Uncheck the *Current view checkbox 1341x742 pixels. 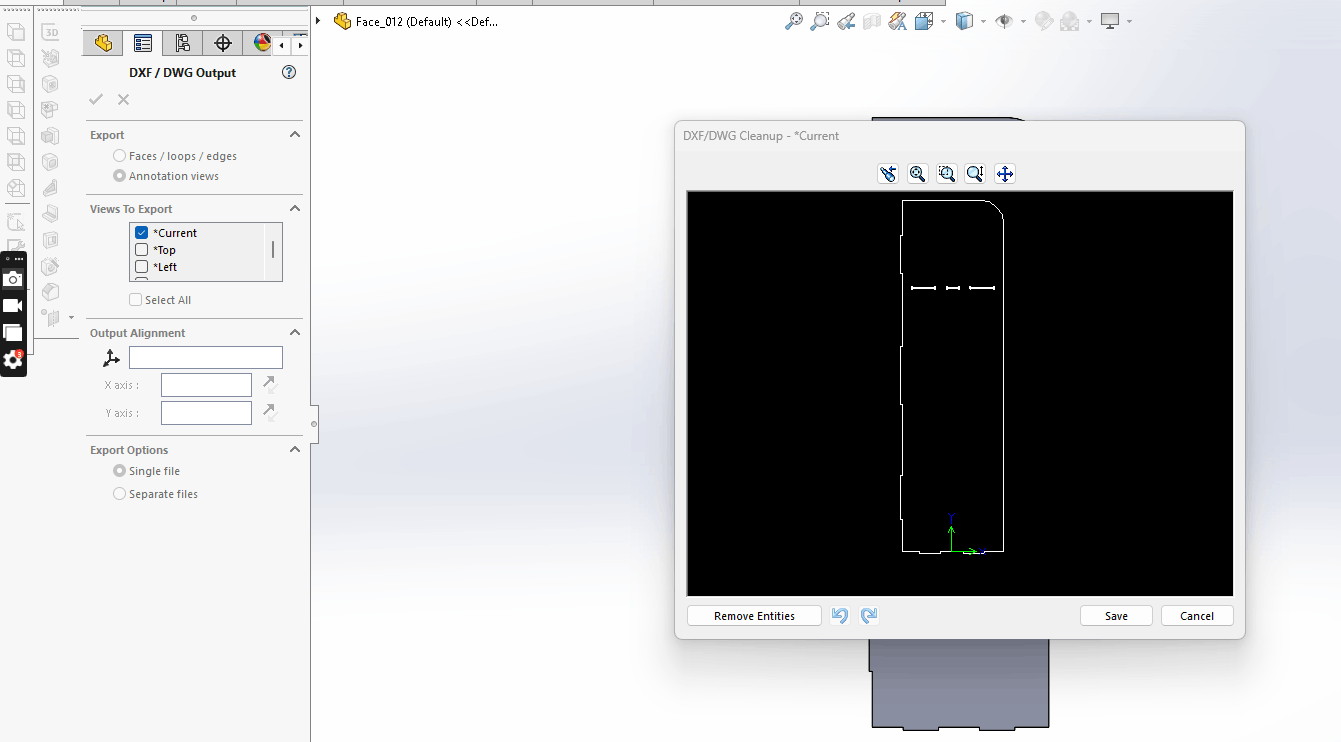[x=142, y=233]
